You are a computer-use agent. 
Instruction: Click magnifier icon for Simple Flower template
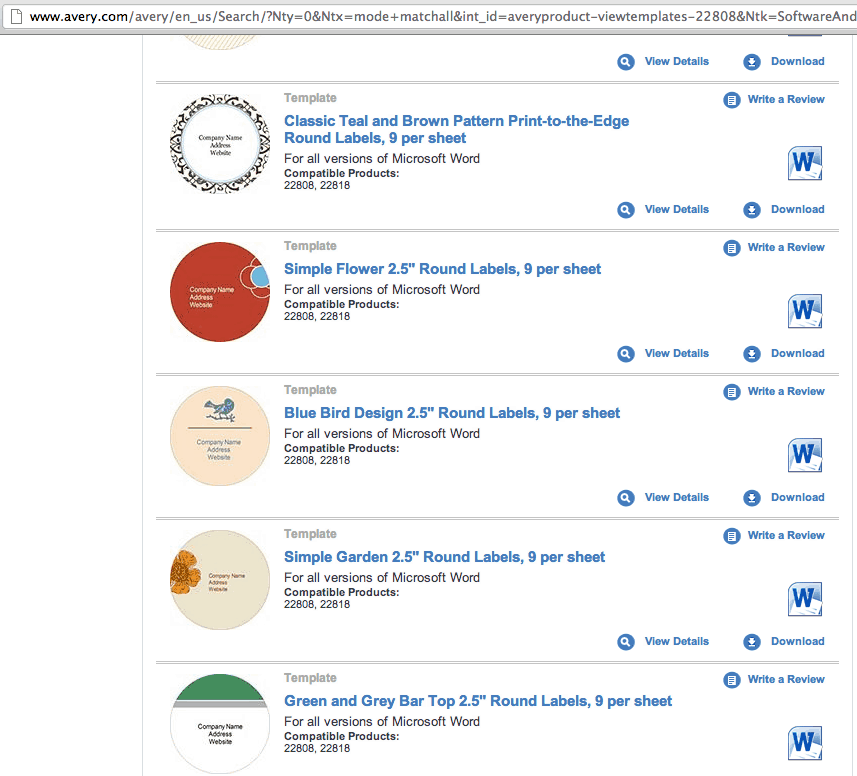click(x=626, y=354)
